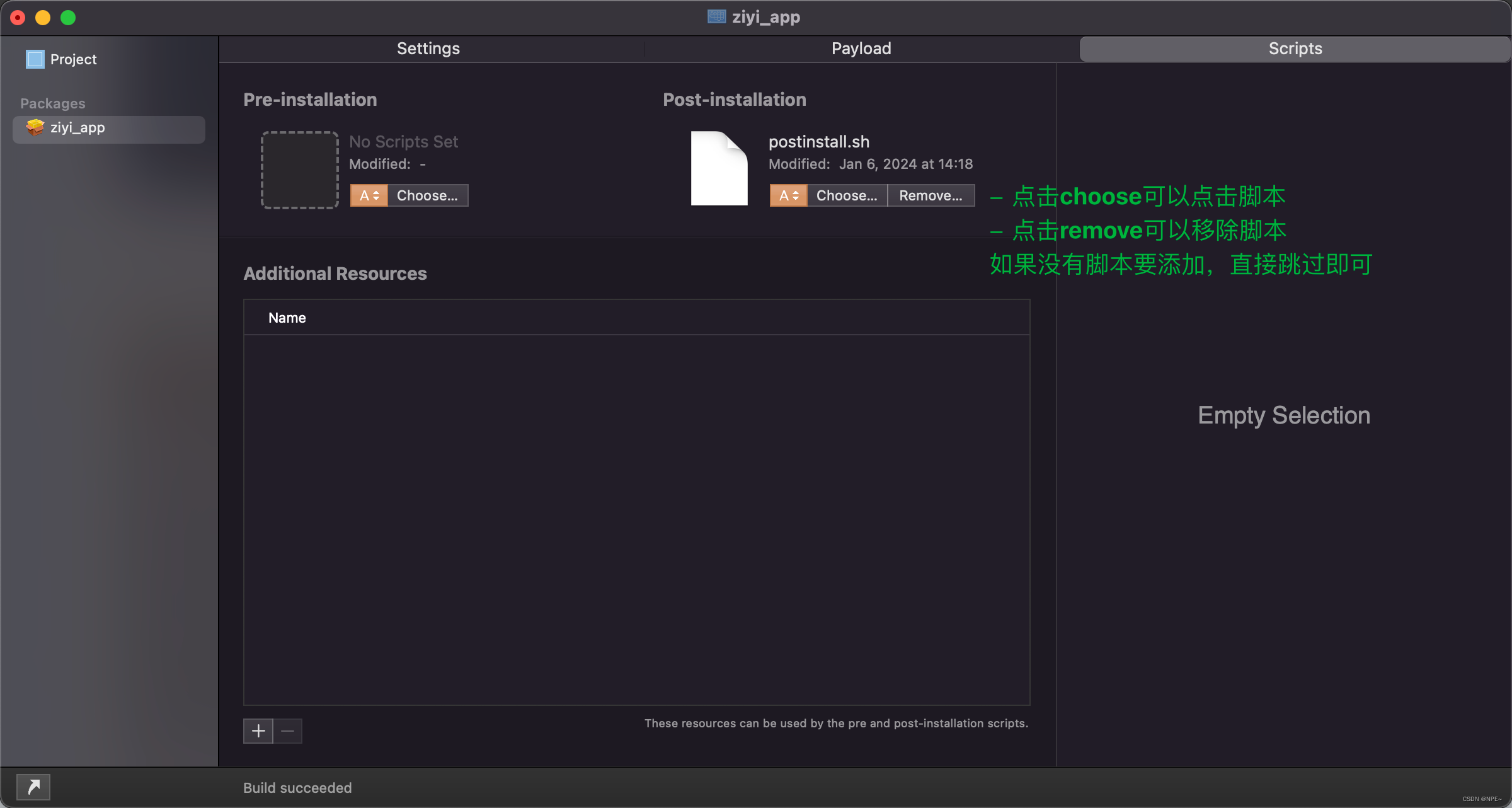This screenshot has height=808, width=1512.
Task: Click the ziyi_app package box icon
Action: [35, 128]
